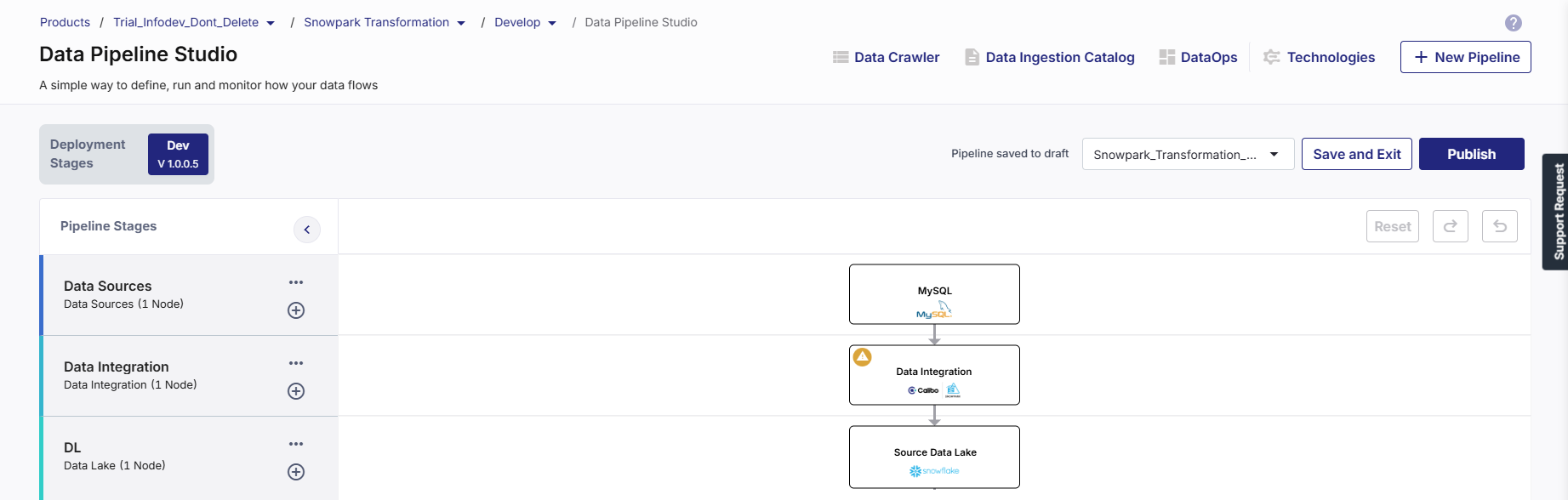Image resolution: width=1568 pixels, height=500 pixels.
Task: Click the Technologies icon
Action: tap(1272, 57)
